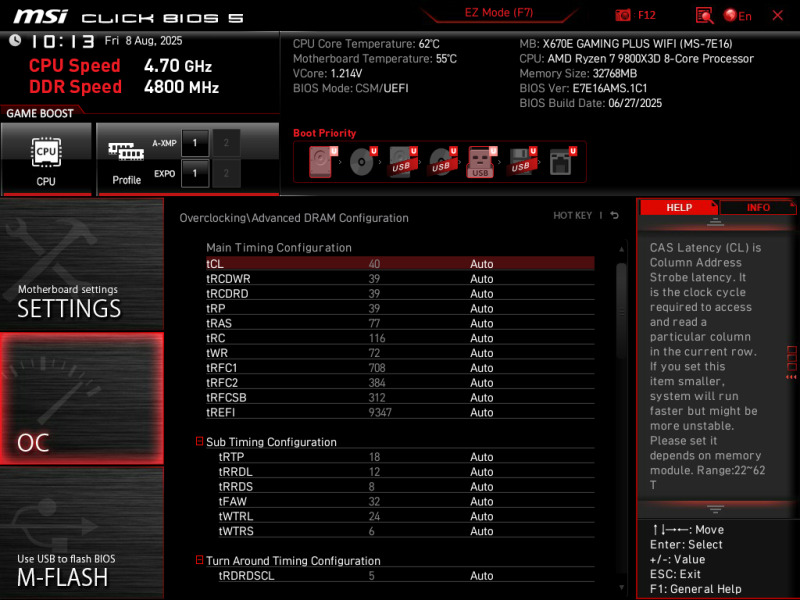800x600 pixels.
Task: Collapse the Sub Timing Configuration section
Action: pos(199,441)
